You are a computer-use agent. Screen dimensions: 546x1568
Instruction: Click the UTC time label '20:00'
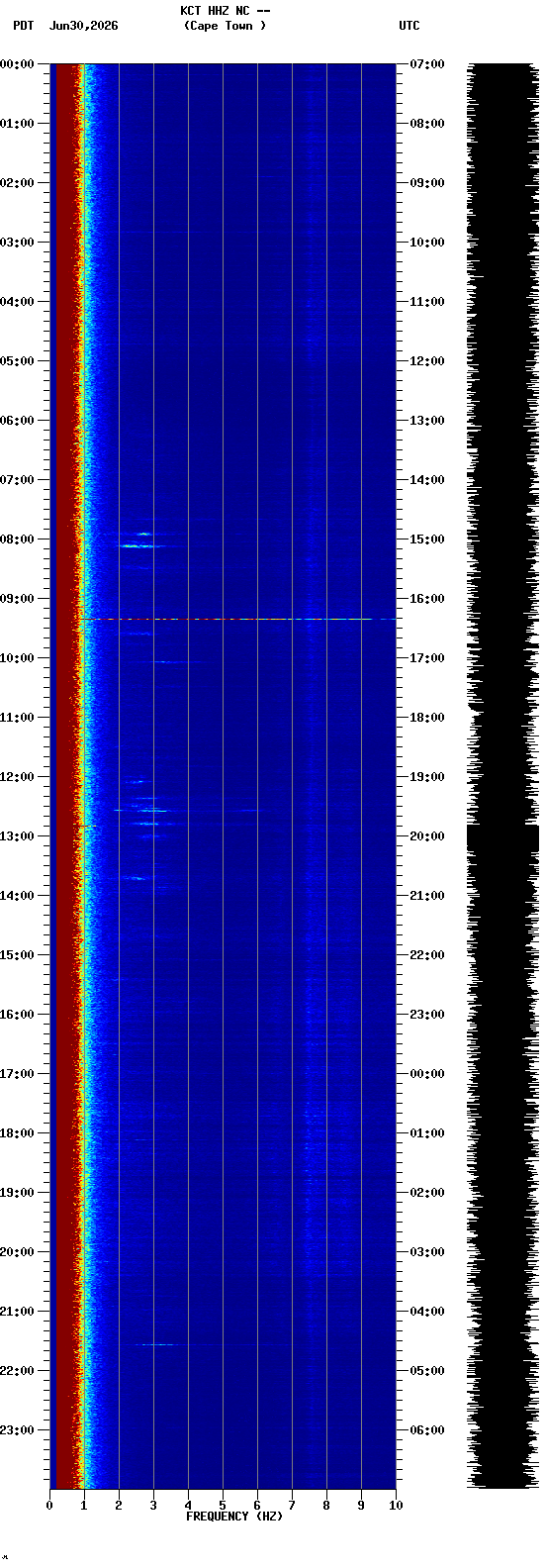click(427, 836)
